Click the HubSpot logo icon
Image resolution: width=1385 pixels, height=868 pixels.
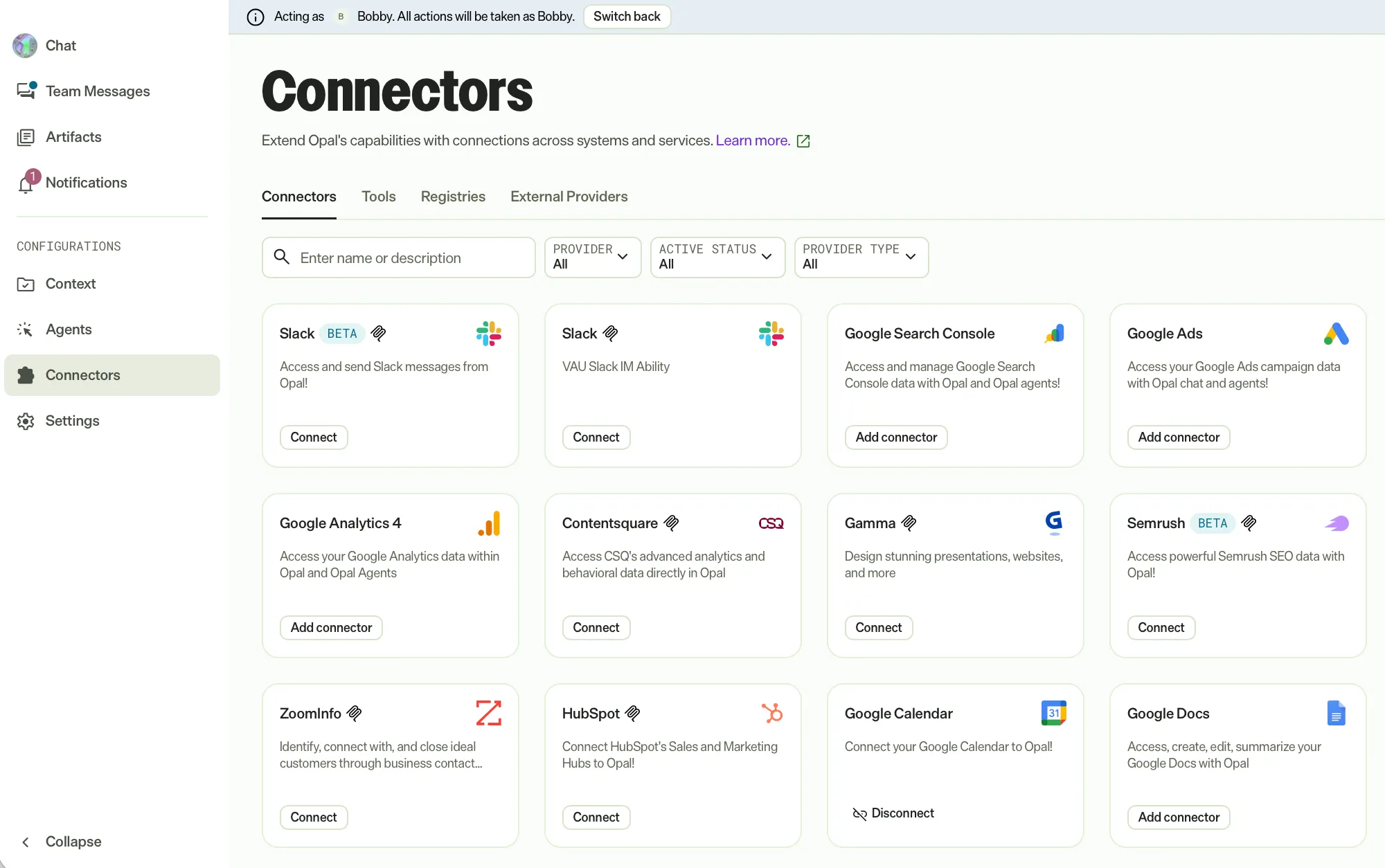771,713
